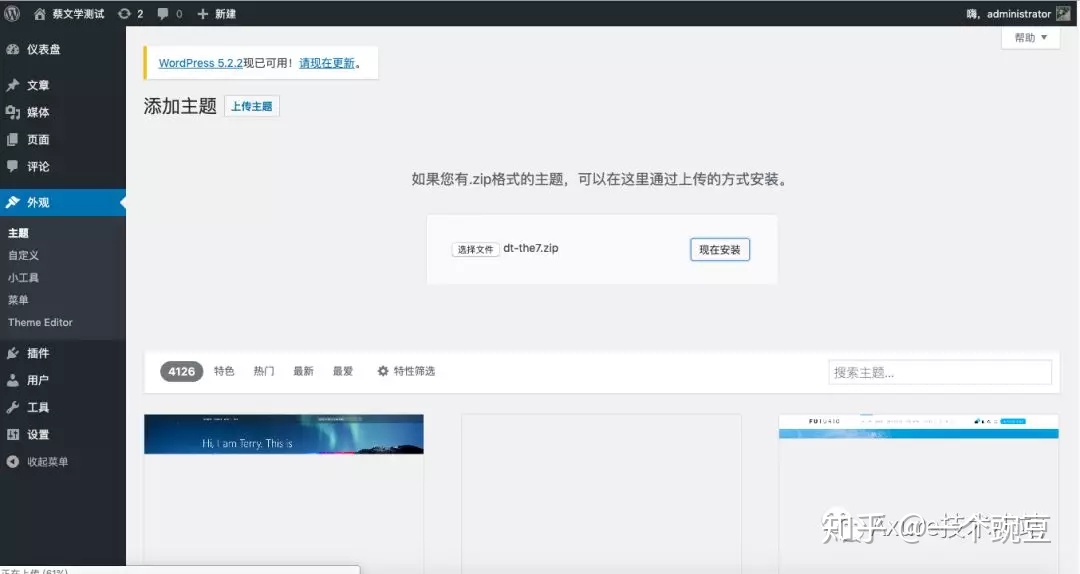Select the 4126 theme count tab

coord(181,371)
